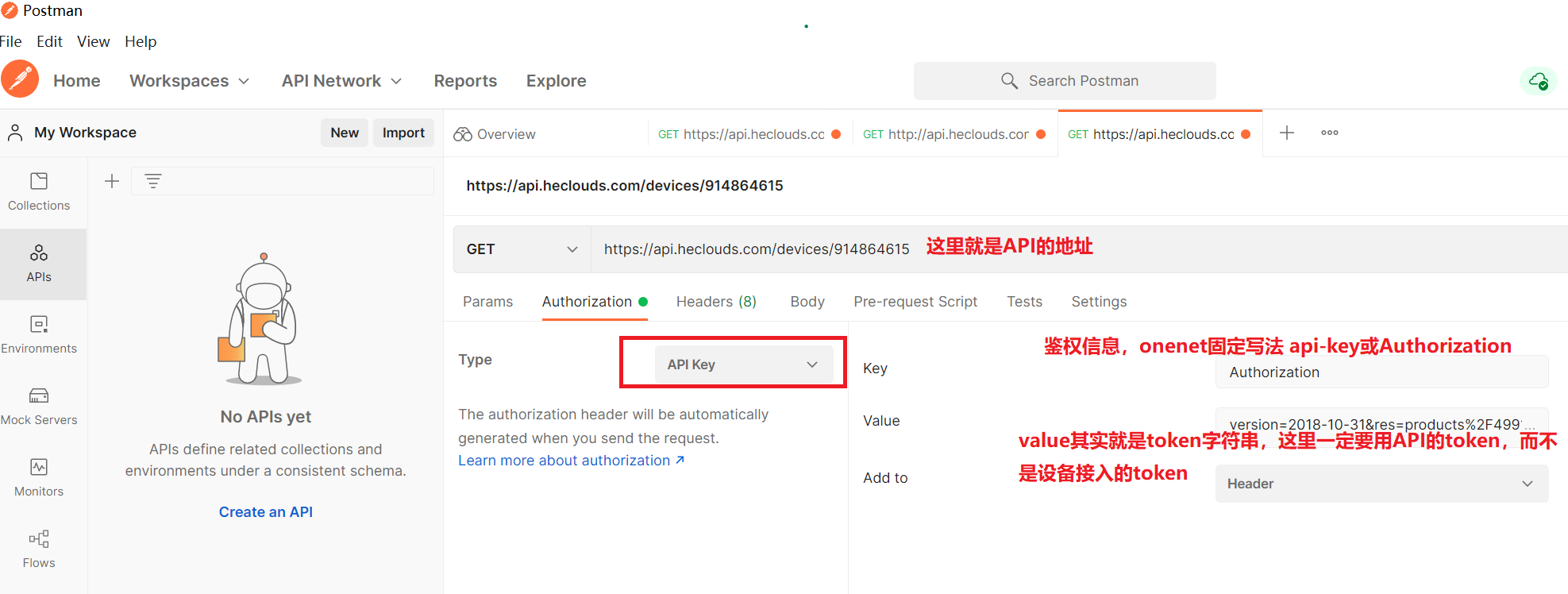Image resolution: width=1568 pixels, height=594 pixels.
Task: Open the first GET https://api.heclouds request tab
Action: click(x=749, y=134)
